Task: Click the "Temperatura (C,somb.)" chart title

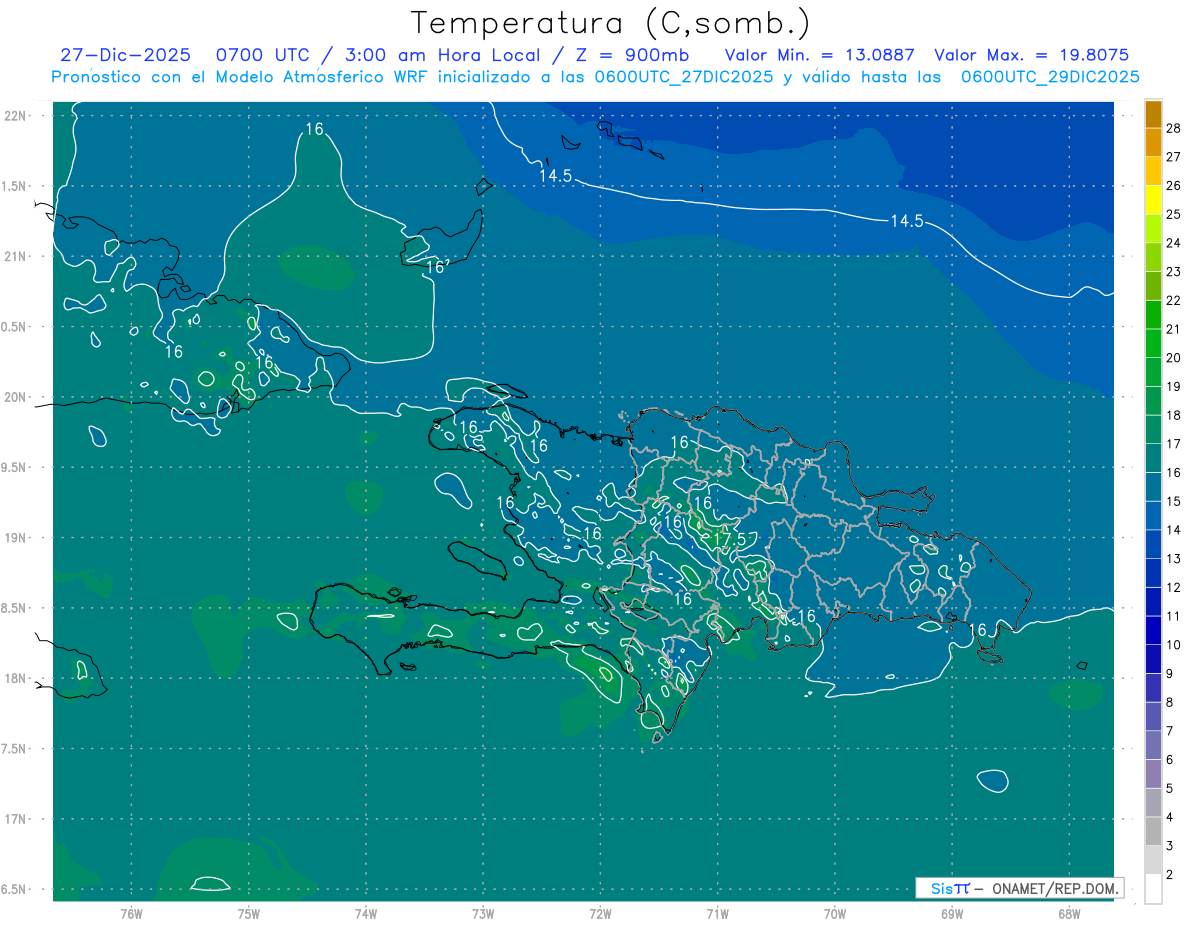Action: coord(611,23)
